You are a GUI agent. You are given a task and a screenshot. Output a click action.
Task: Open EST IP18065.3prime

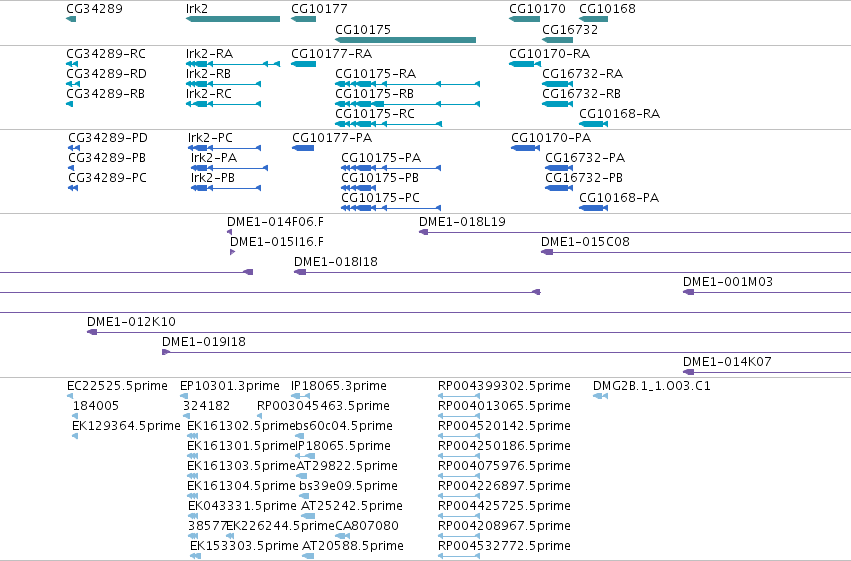click(x=339, y=386)
